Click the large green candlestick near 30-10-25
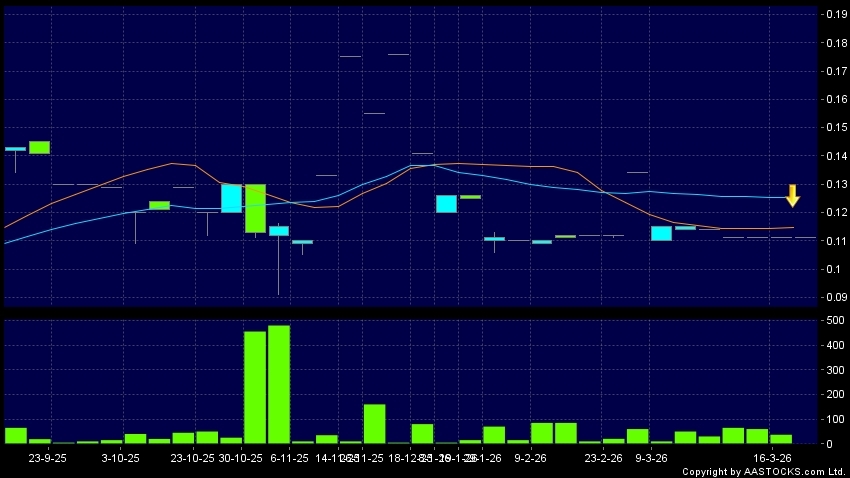Viewport: 850px width, 478px height. click(x=255, y=208)
